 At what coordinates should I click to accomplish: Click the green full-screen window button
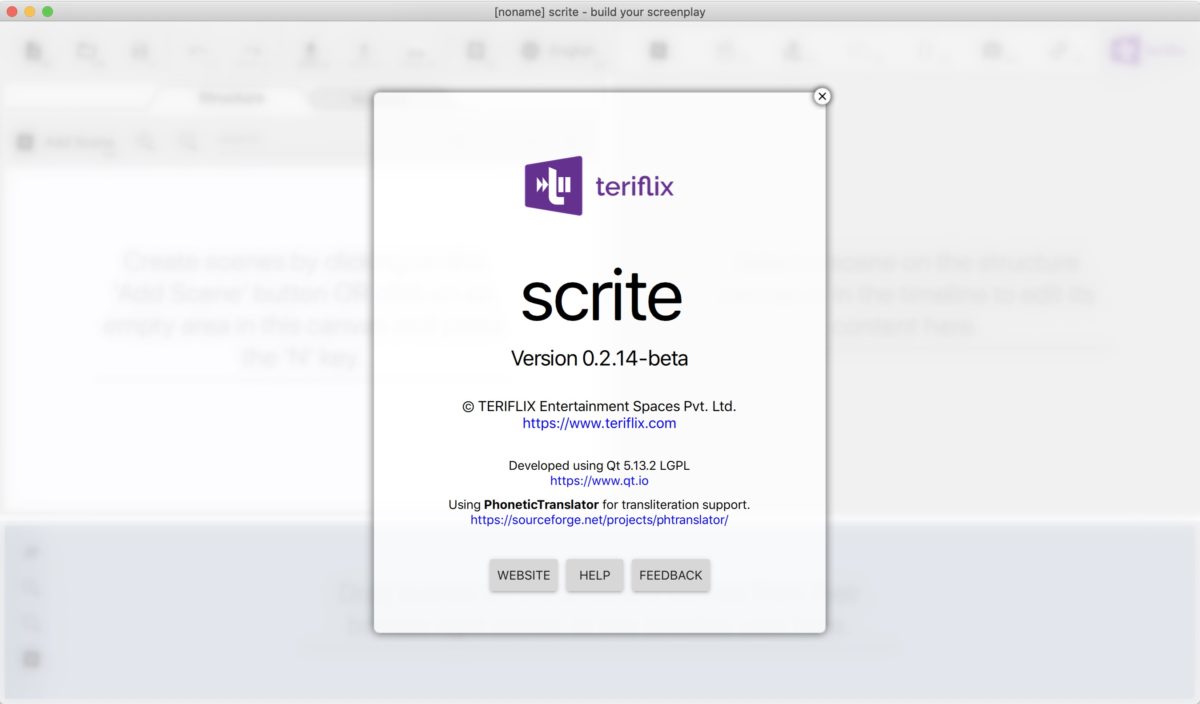pyautogui.click(x=47, y=11)
